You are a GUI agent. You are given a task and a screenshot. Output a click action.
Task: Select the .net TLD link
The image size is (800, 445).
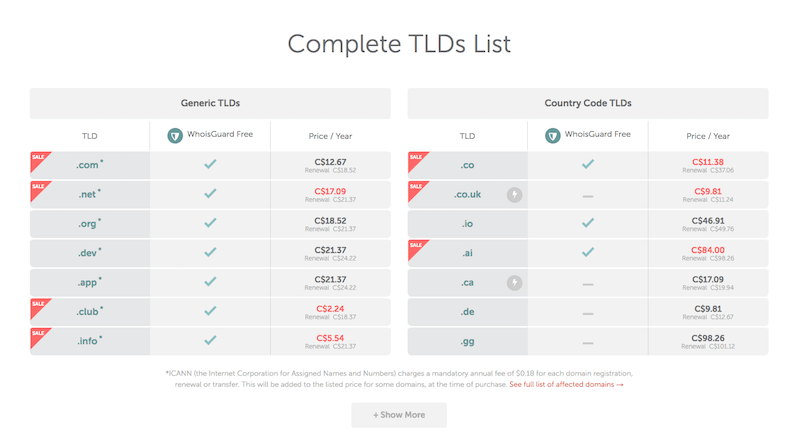(x=87, y=194)
